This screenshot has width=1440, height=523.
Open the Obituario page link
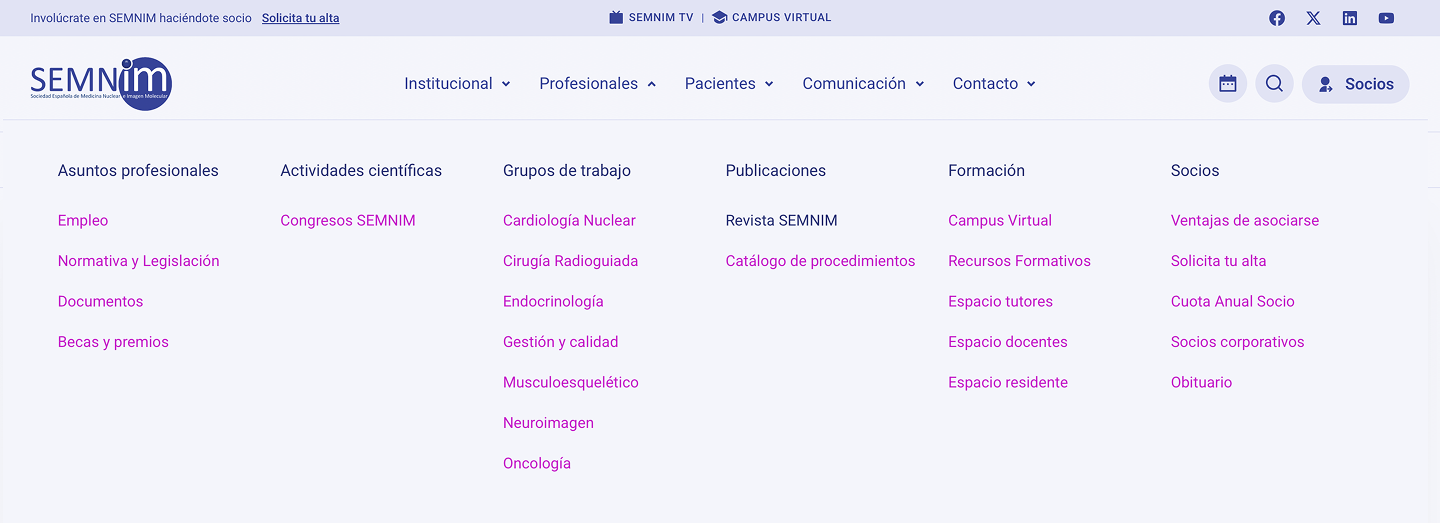pyautogui.click(x=1201, y=383)
